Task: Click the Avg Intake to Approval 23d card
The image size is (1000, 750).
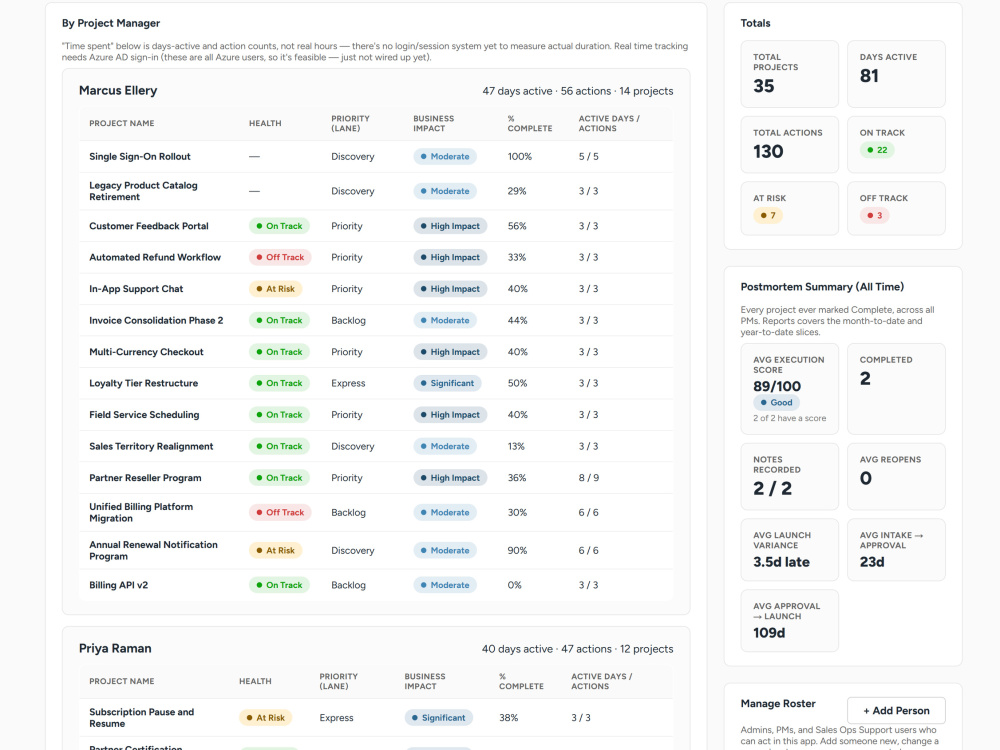Action: pyautogui.click(x=896, y=550)
